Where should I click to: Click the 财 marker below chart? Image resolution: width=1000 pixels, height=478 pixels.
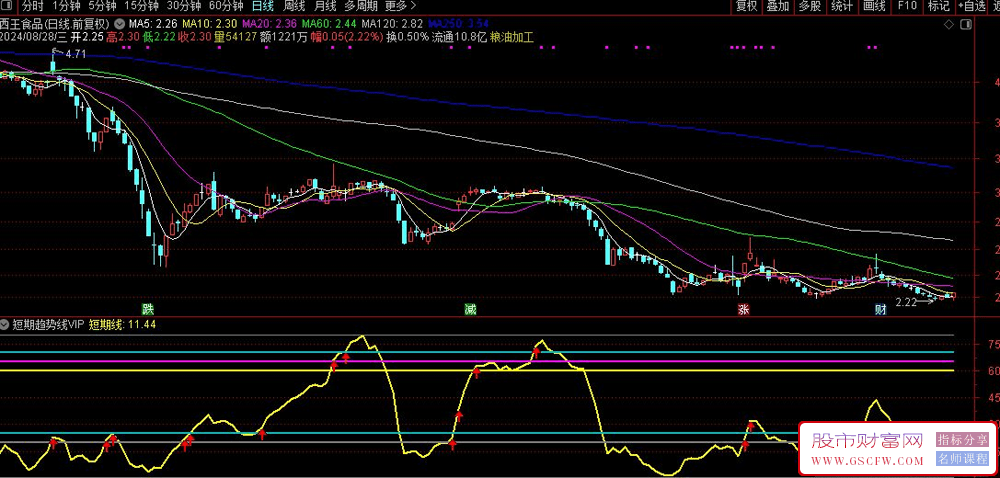pos(881,309)
